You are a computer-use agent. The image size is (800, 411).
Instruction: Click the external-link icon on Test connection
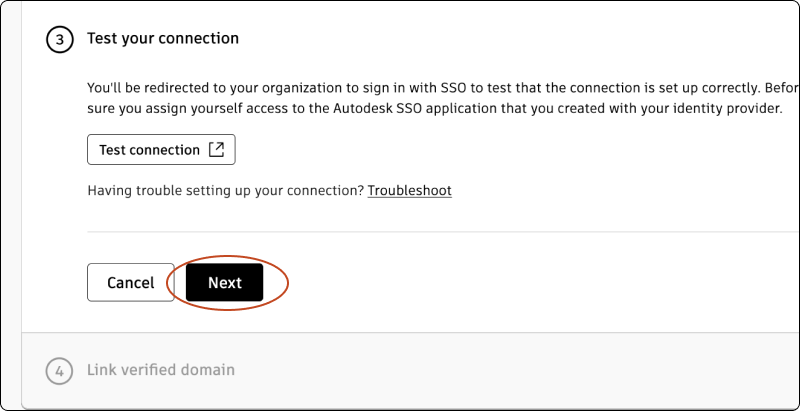[x=216, y=150]
